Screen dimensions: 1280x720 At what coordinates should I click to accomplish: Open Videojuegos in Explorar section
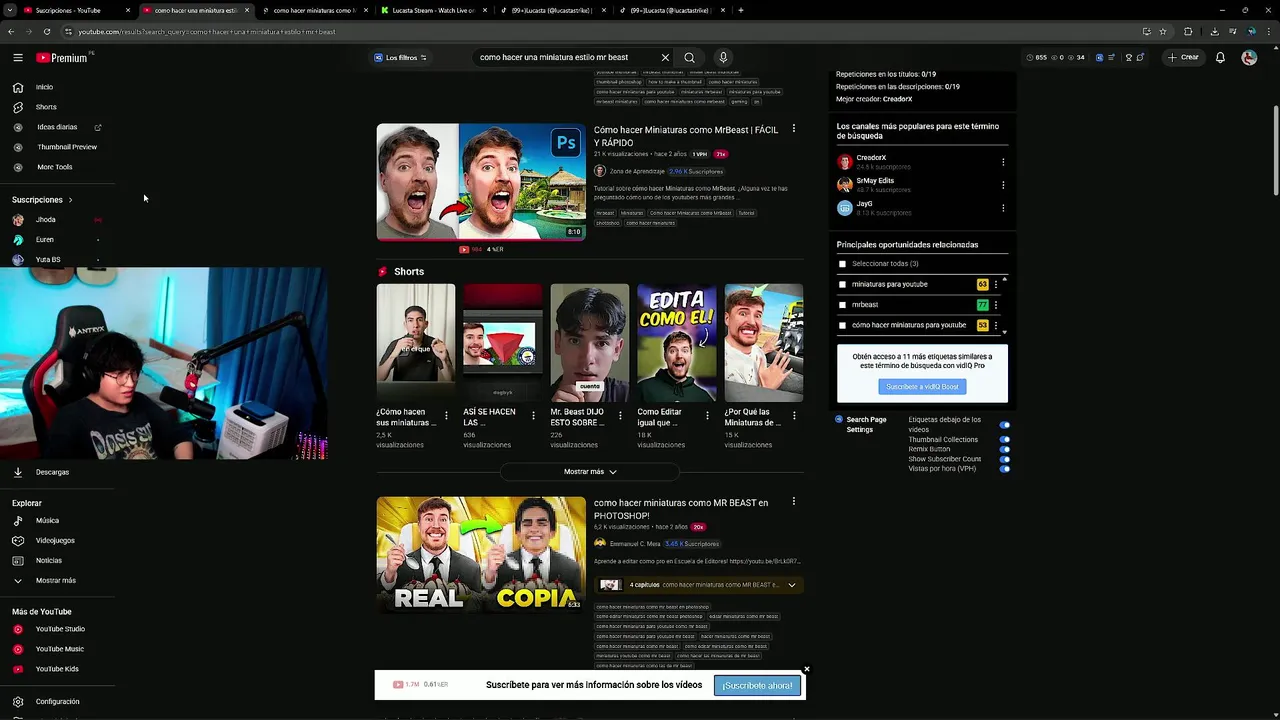(x=55, y=540)
